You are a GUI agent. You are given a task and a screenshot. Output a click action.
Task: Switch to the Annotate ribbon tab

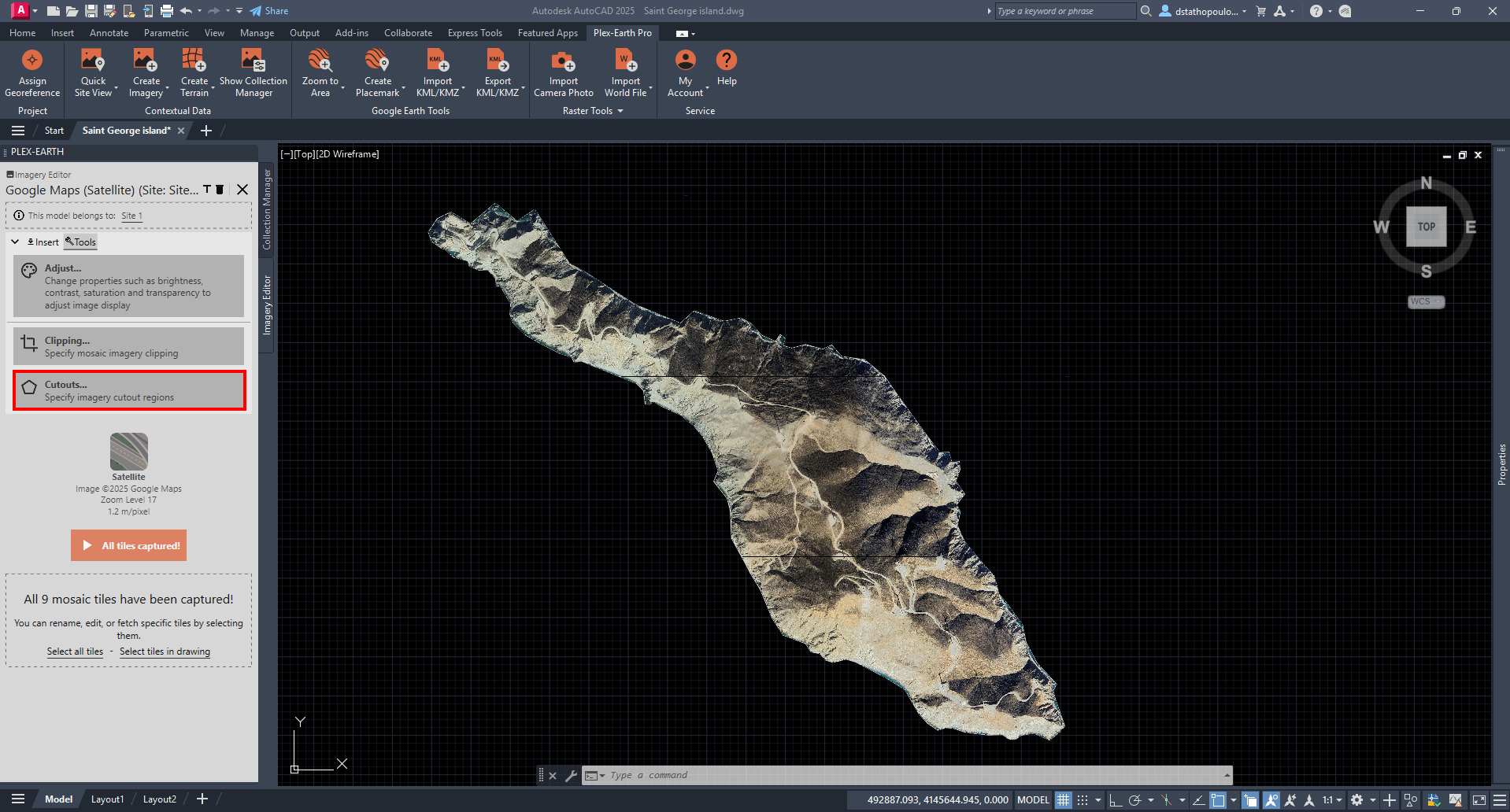[109, 33]
